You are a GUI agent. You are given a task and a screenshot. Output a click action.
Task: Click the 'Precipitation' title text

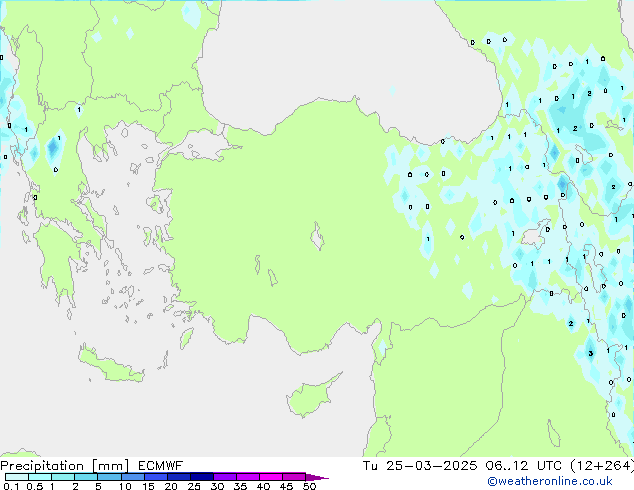point(42,466)
